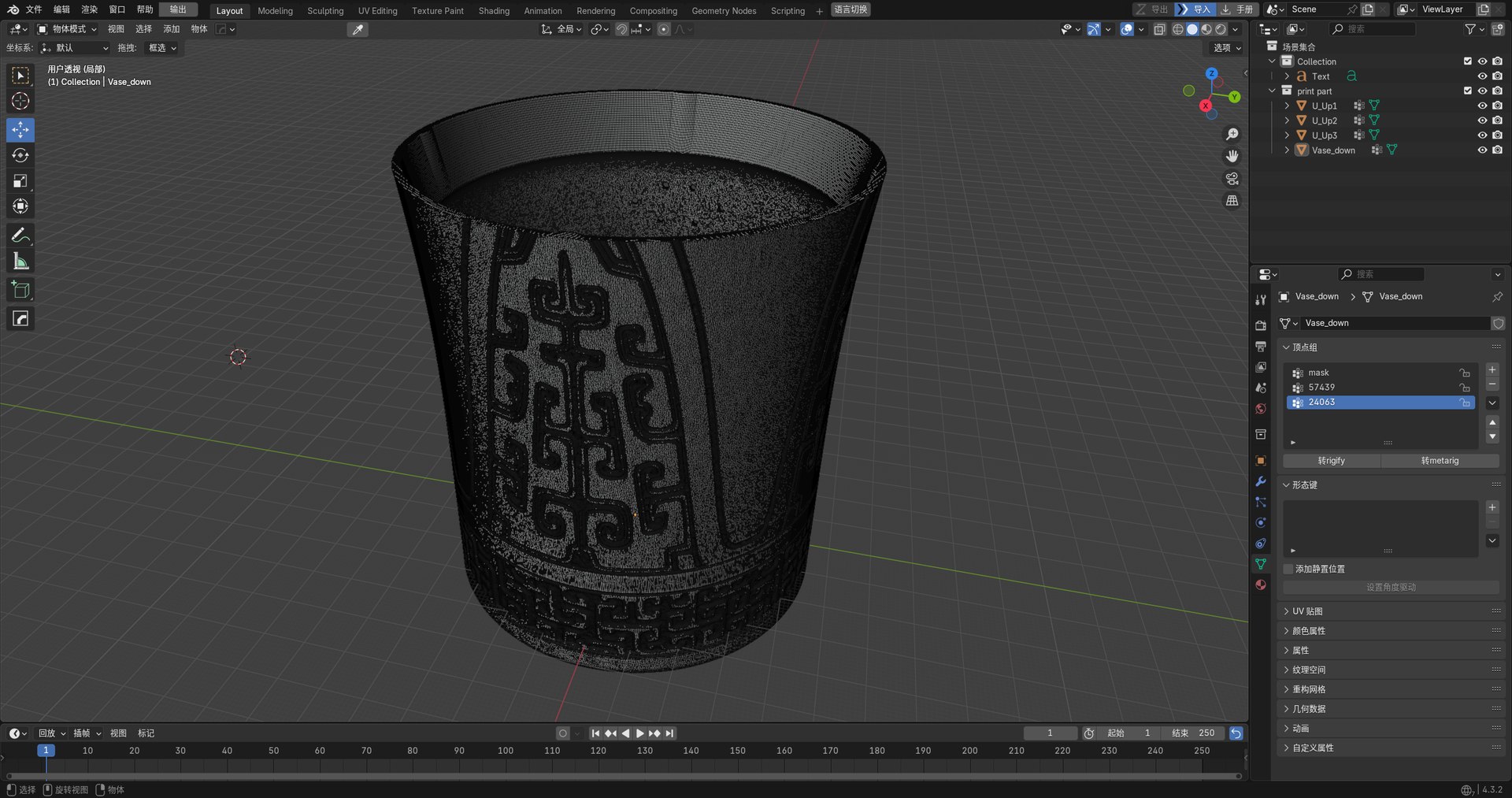Hide Vase_down object in viewport
Image resolution: width=1512 pixels, height=798 pixels.
coord(1482,150)
